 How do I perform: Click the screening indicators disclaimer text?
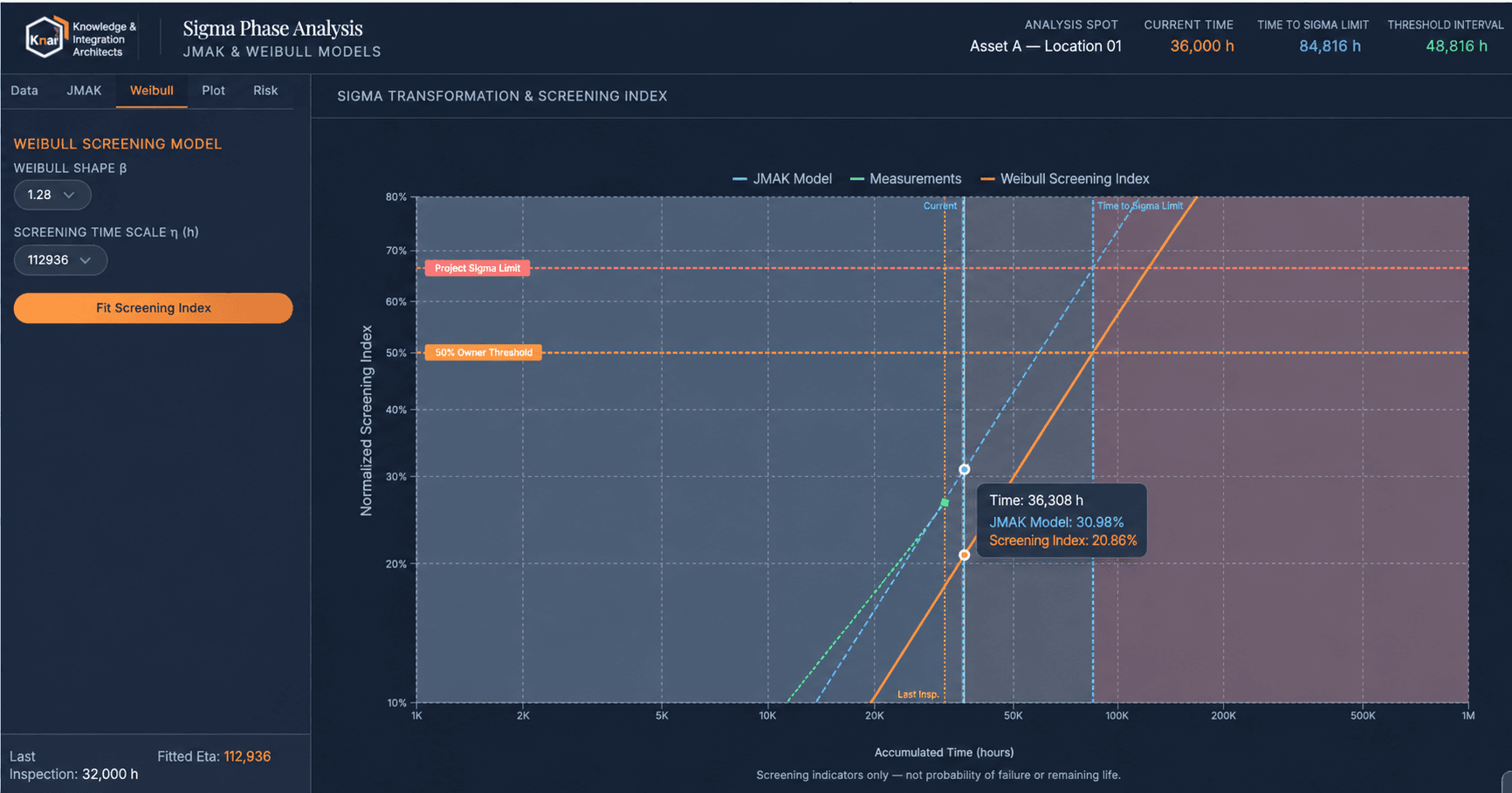coord(938,775)
